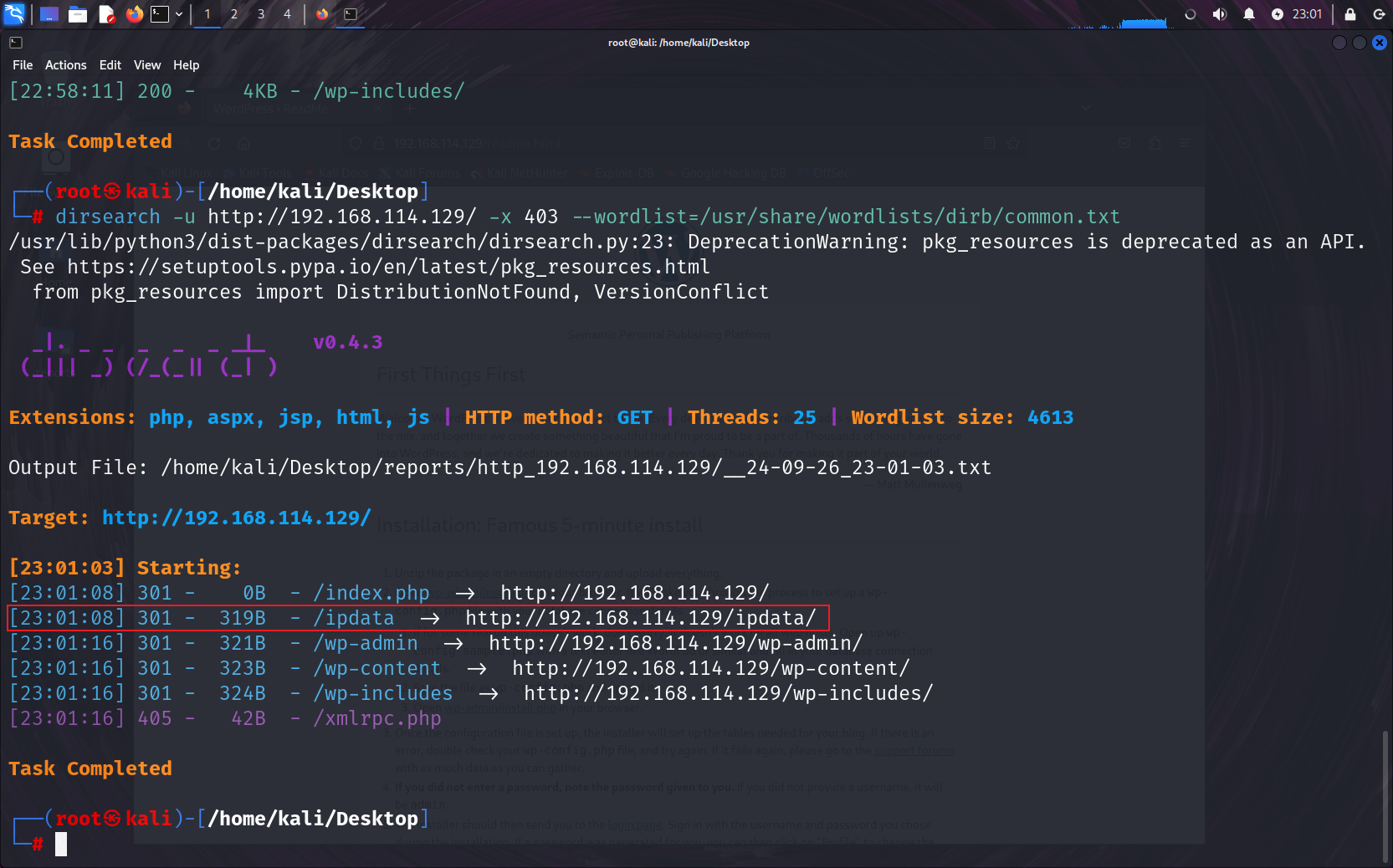1393x868 pixels.
Task: Click the /xmlrpc.php result entry
Action: [x=377, y=718]
